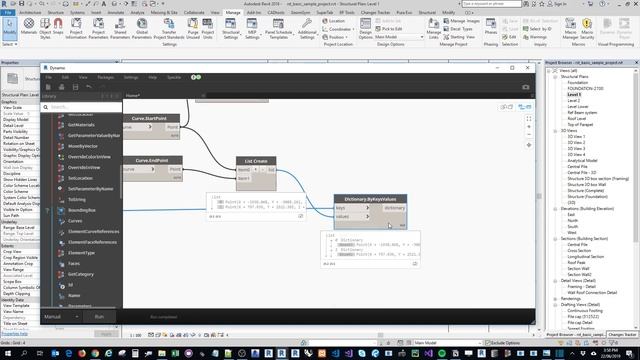Open Shared Parameters tool

point(120,29)
